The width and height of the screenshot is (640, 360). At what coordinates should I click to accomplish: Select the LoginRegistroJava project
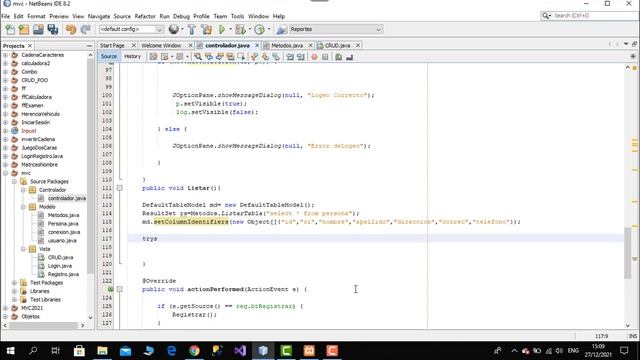[42, 156]
